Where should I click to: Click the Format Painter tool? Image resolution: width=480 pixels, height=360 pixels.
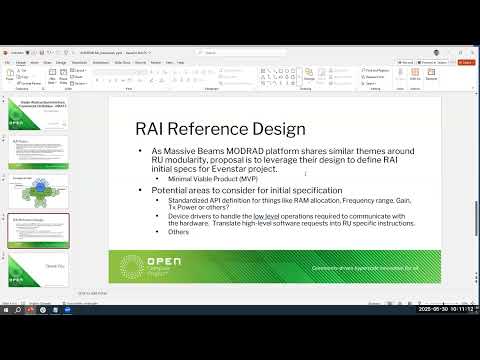(29, 83)
